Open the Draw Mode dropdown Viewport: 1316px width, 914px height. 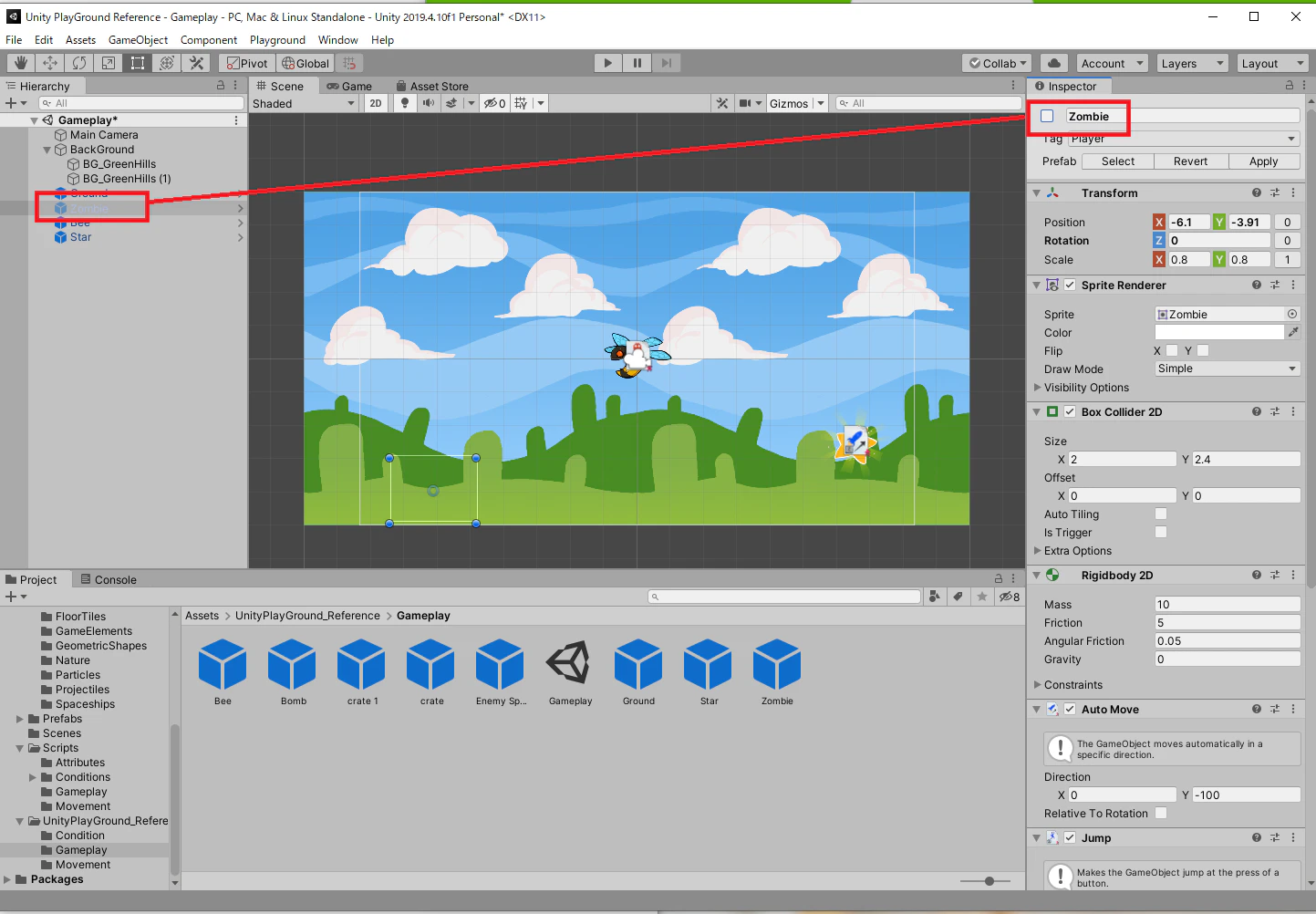pos(1228,369)
